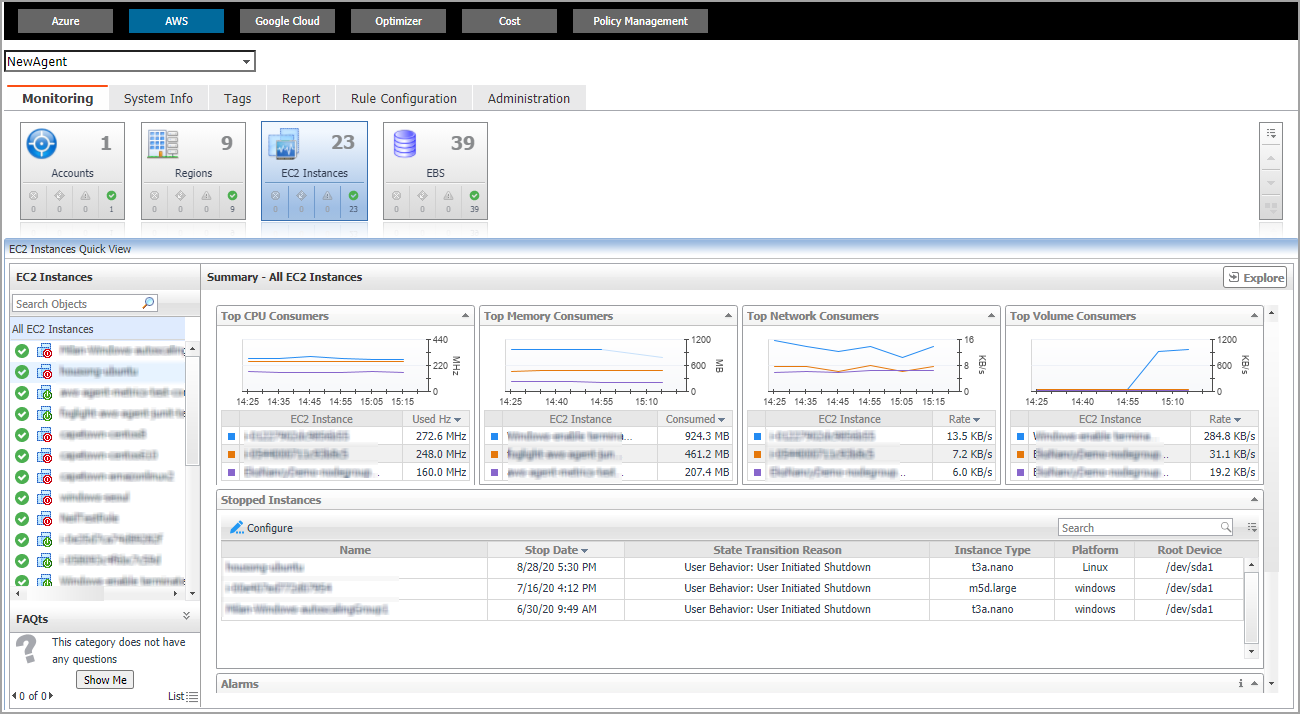Open the Alarms panel info icon
1300x714 pixels.
pos(1240,684)
